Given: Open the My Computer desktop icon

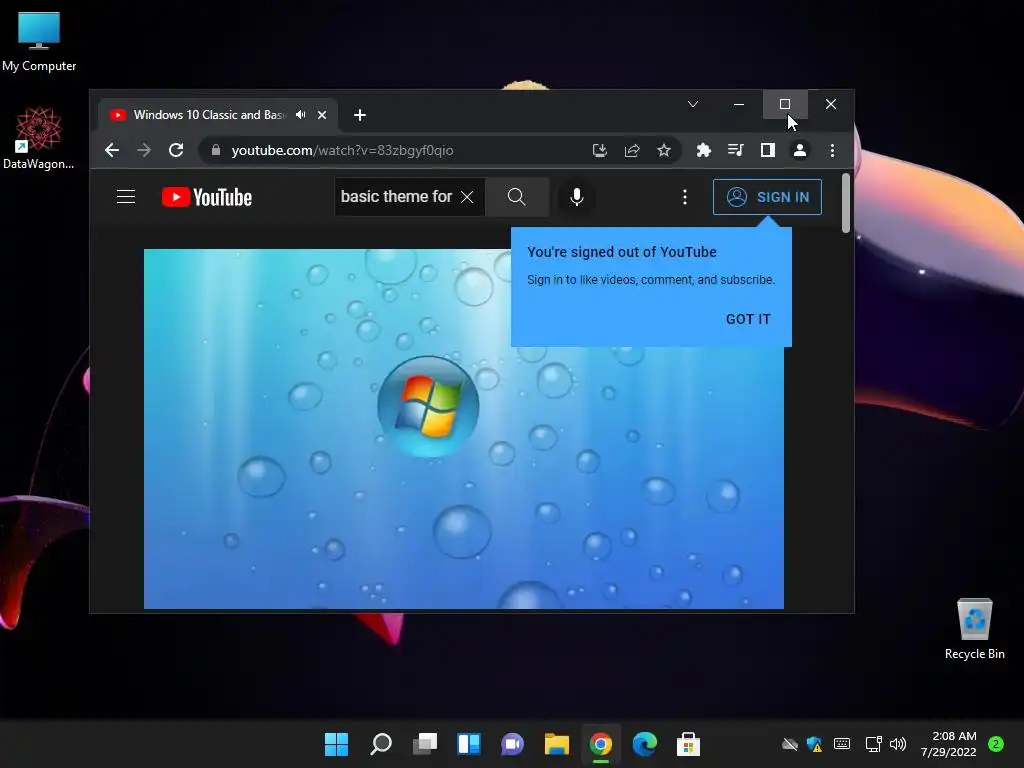Looking at the screenshot, I should (x=39, y=42).
